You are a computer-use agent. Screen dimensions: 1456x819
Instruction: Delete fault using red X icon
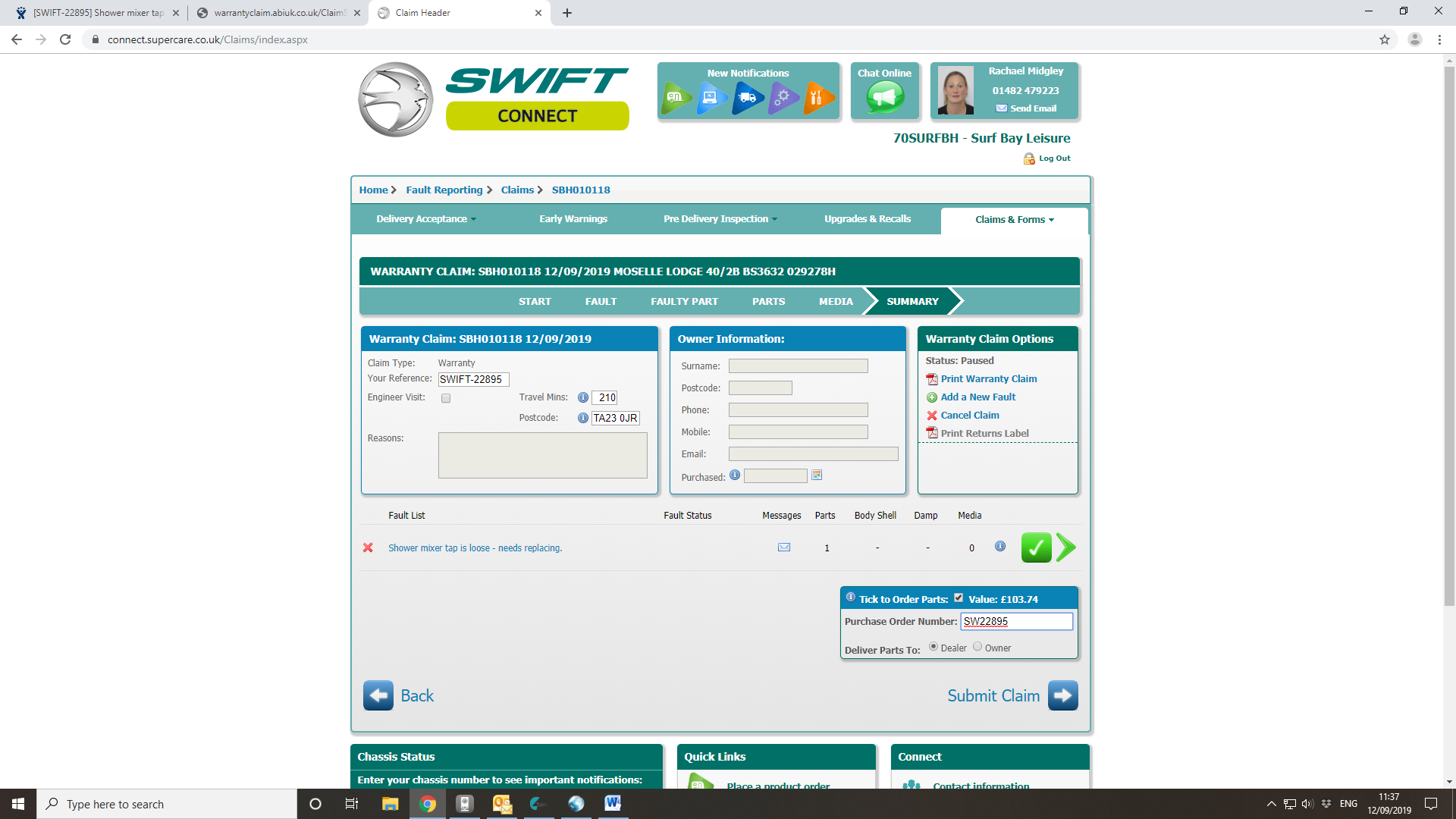pyautogui.click(x=368, y=548)
